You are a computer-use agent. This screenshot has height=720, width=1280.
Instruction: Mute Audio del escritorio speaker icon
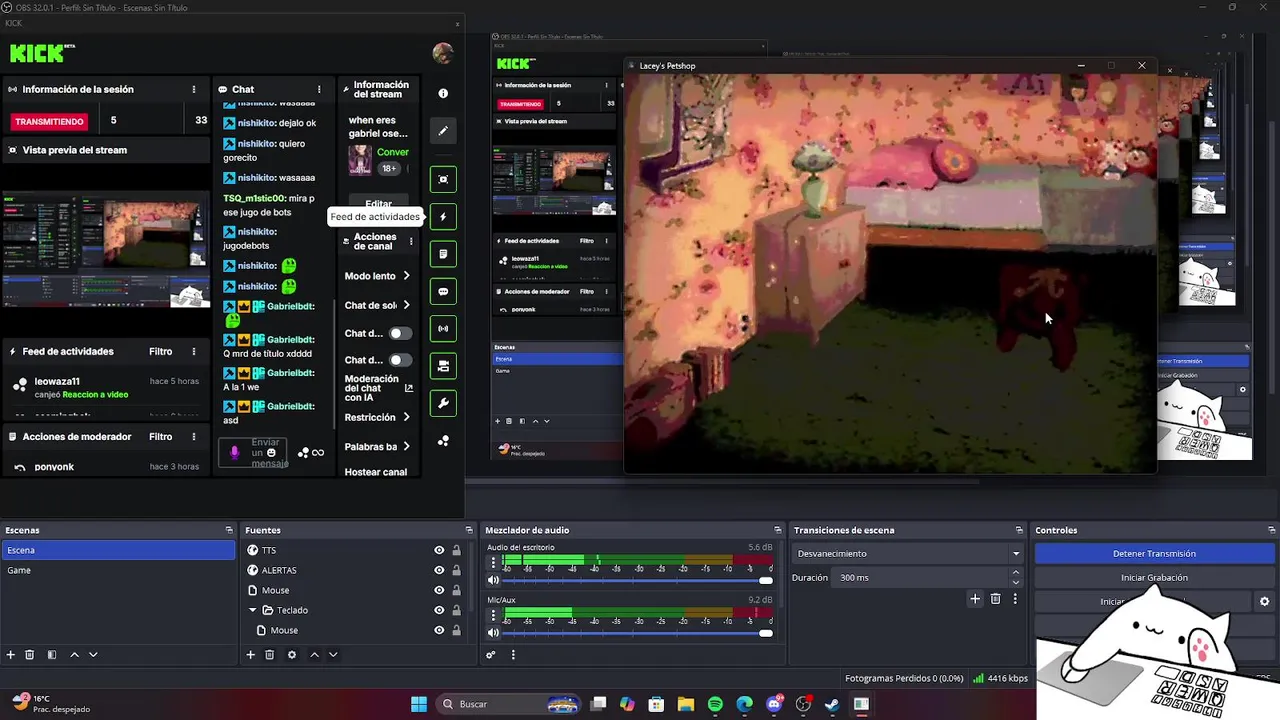tap(493, 580)
